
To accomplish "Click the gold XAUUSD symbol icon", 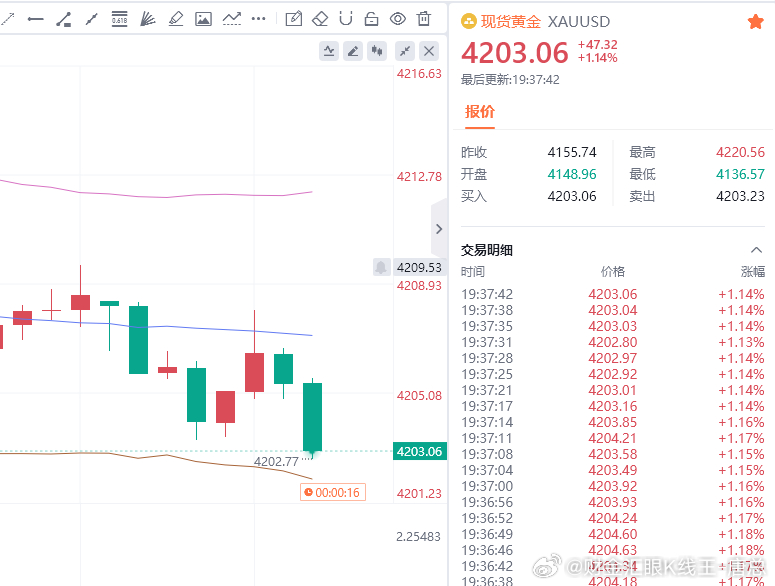I will point(468,21).
